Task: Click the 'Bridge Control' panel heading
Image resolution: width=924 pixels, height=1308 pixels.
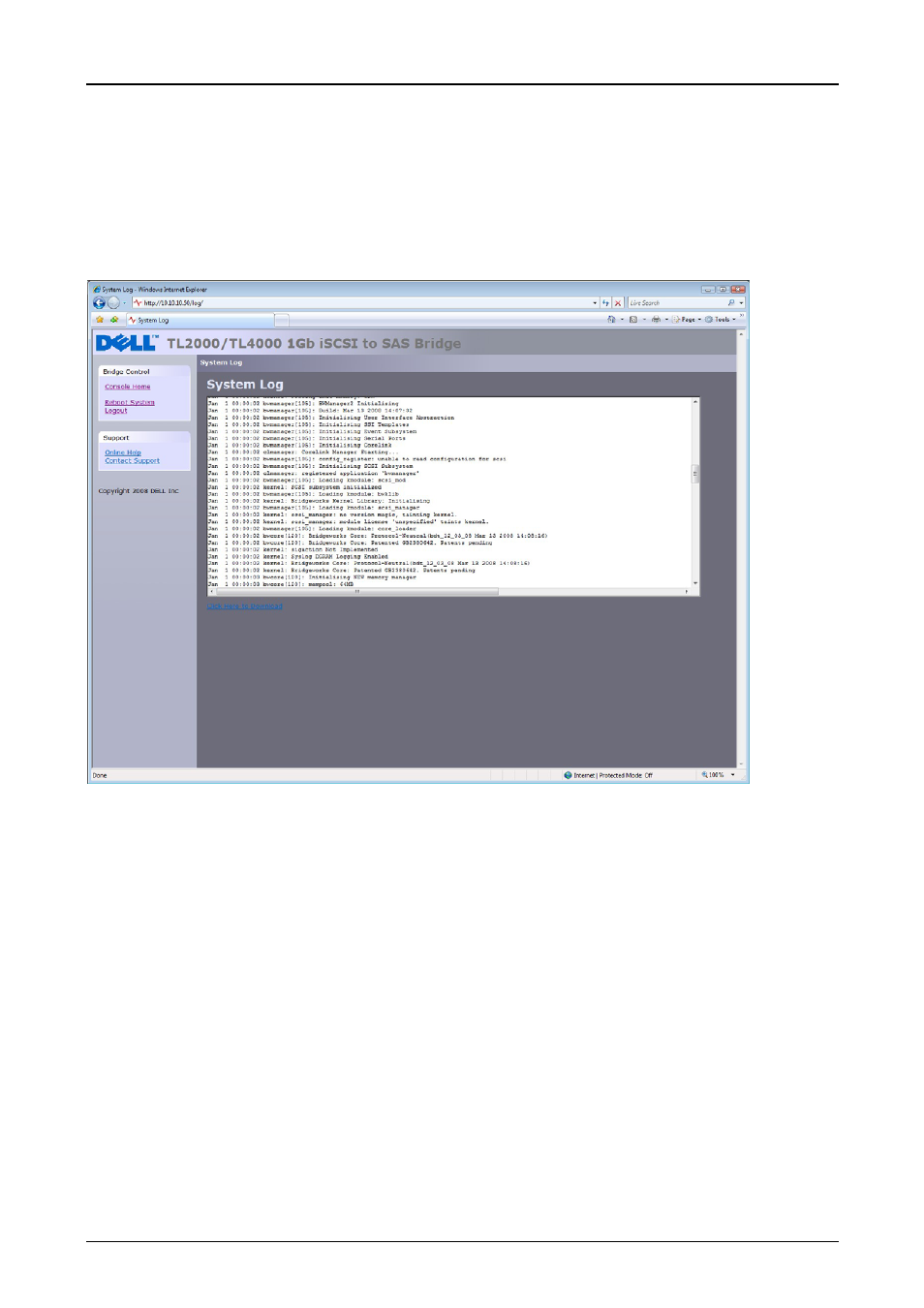Action: (126, 372)
